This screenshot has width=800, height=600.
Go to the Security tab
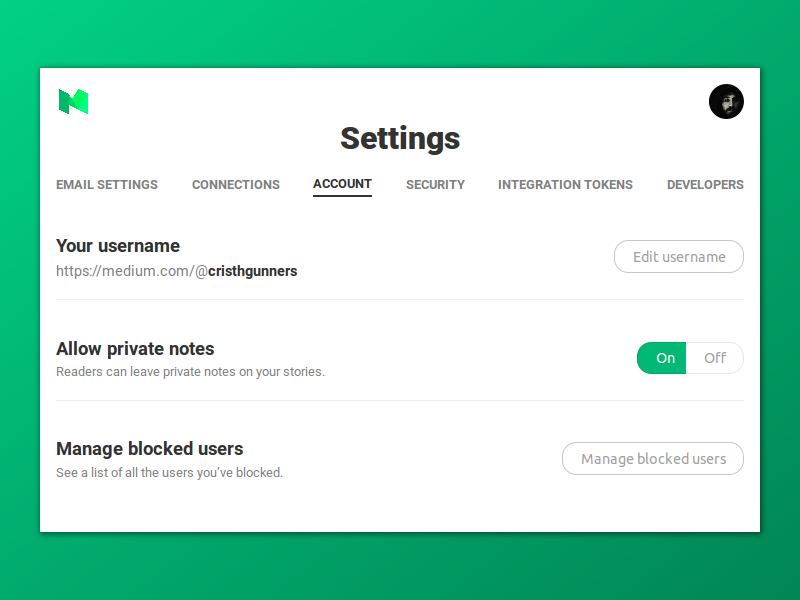pos(435,185)
